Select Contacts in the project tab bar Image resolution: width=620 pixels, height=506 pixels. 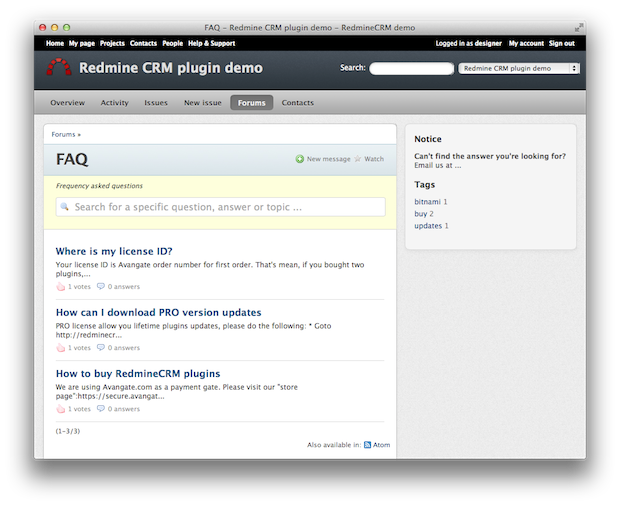coord(297,103)
